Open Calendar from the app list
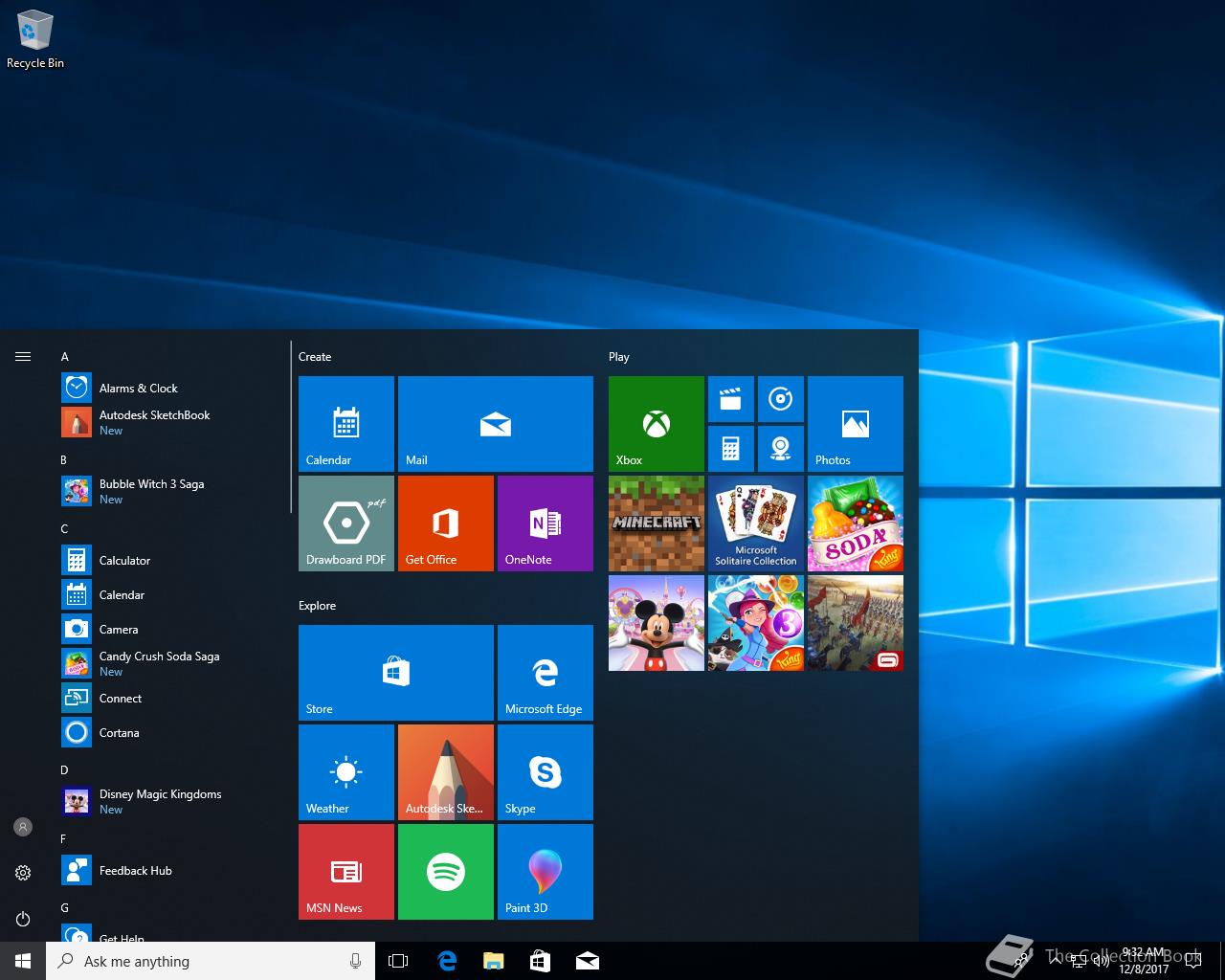Image resolution: width=1225 pixels, height=980 pixels. click(172, 594)
